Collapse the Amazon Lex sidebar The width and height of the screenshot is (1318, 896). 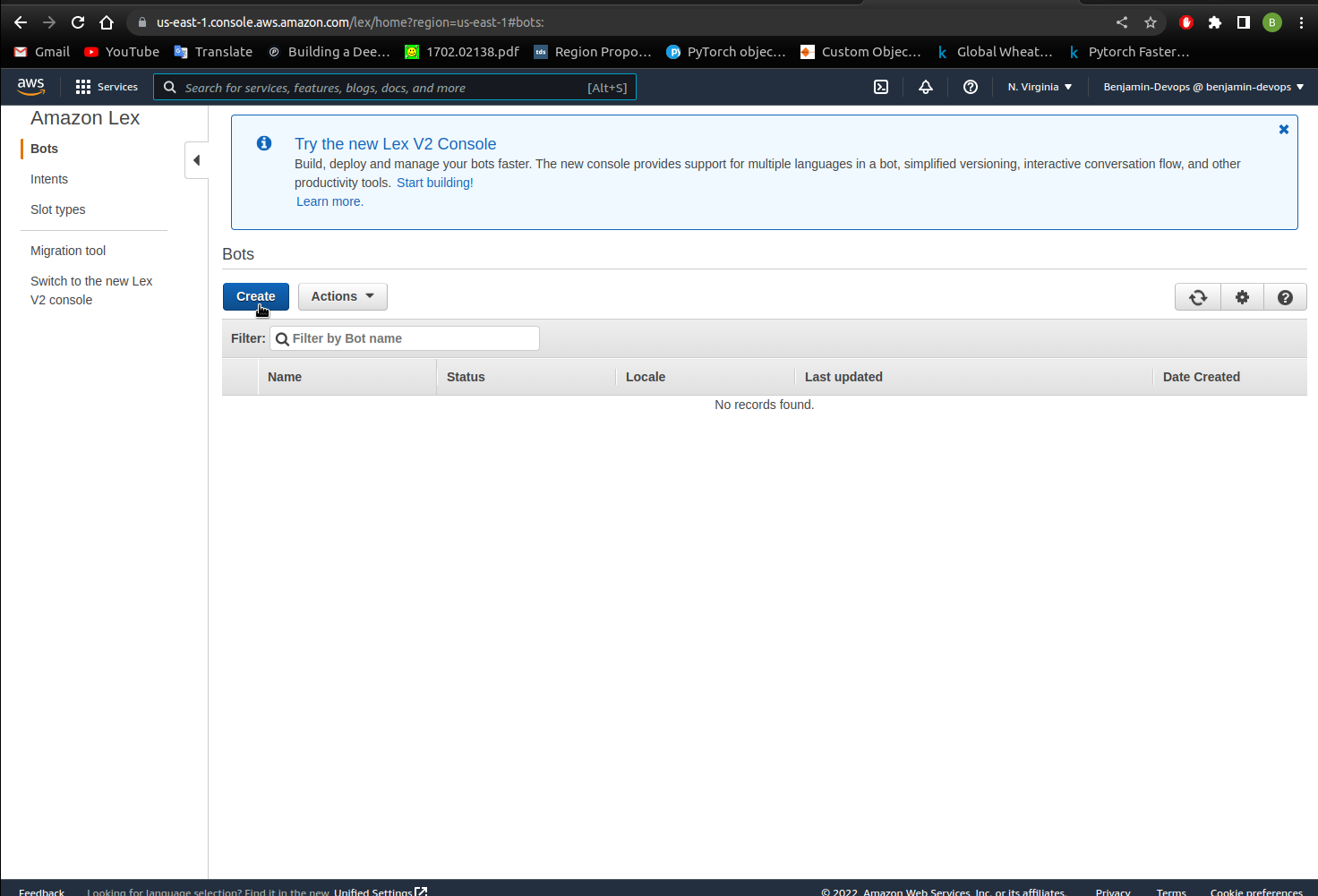(196, 160)
